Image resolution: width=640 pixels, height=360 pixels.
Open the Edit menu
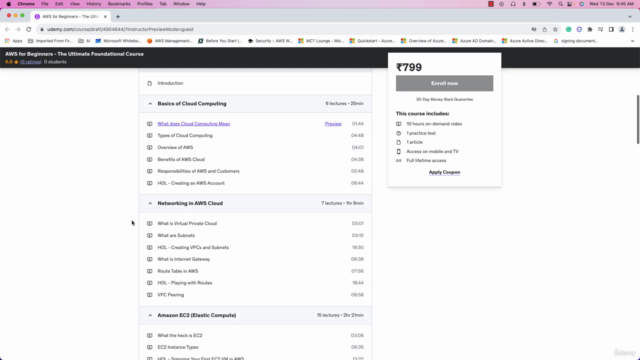pyautogui.click(x=59, y=4)
